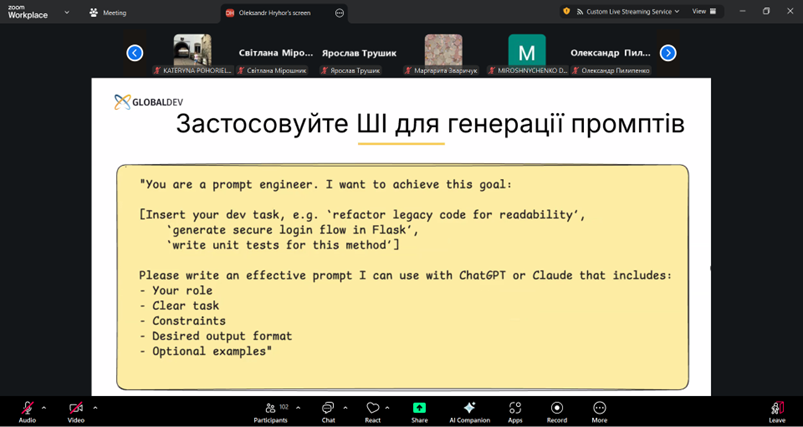
Task: Unmute the microphone with Audio button
Action: (x=27, y=409)
